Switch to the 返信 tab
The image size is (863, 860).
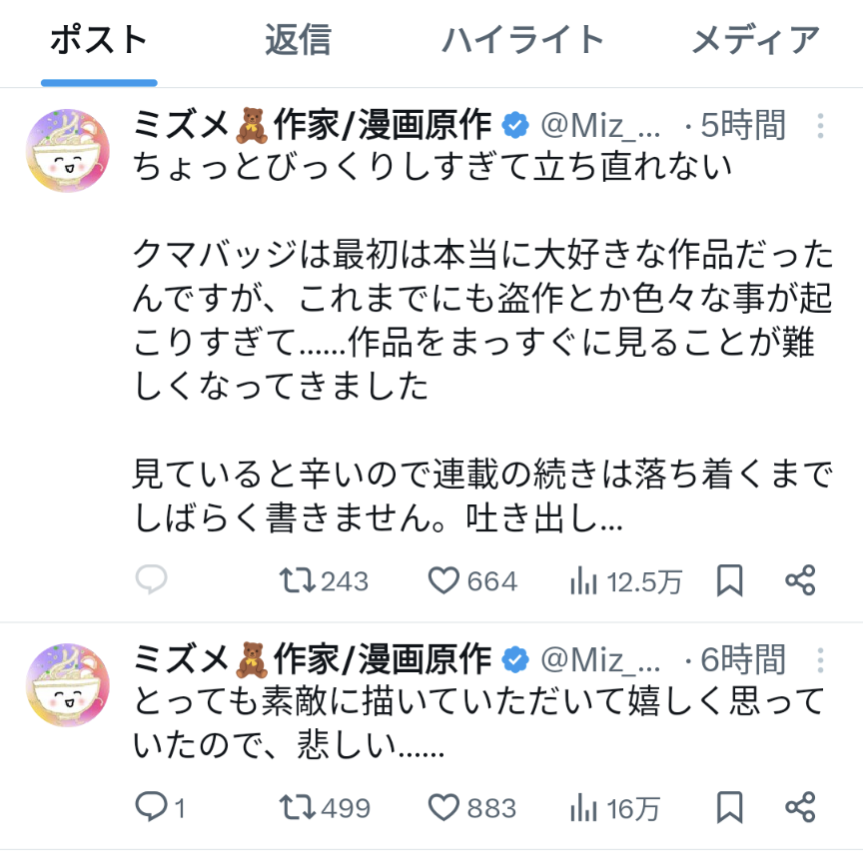297,40
